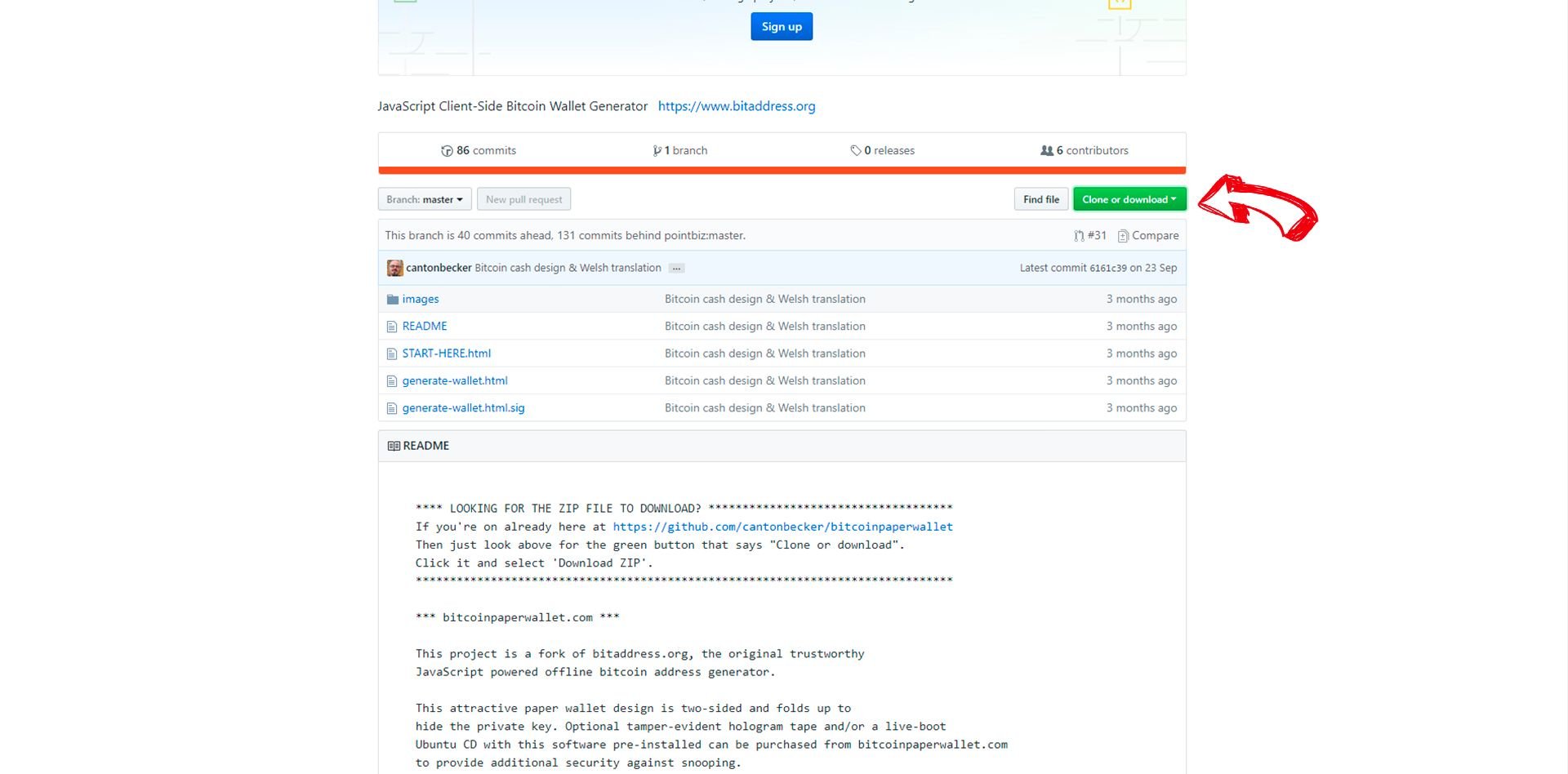Viewport: 1568px width, 774px height.
Task: Open the latest commit message link
Action: pyautogui.click(x=568, y=268)
